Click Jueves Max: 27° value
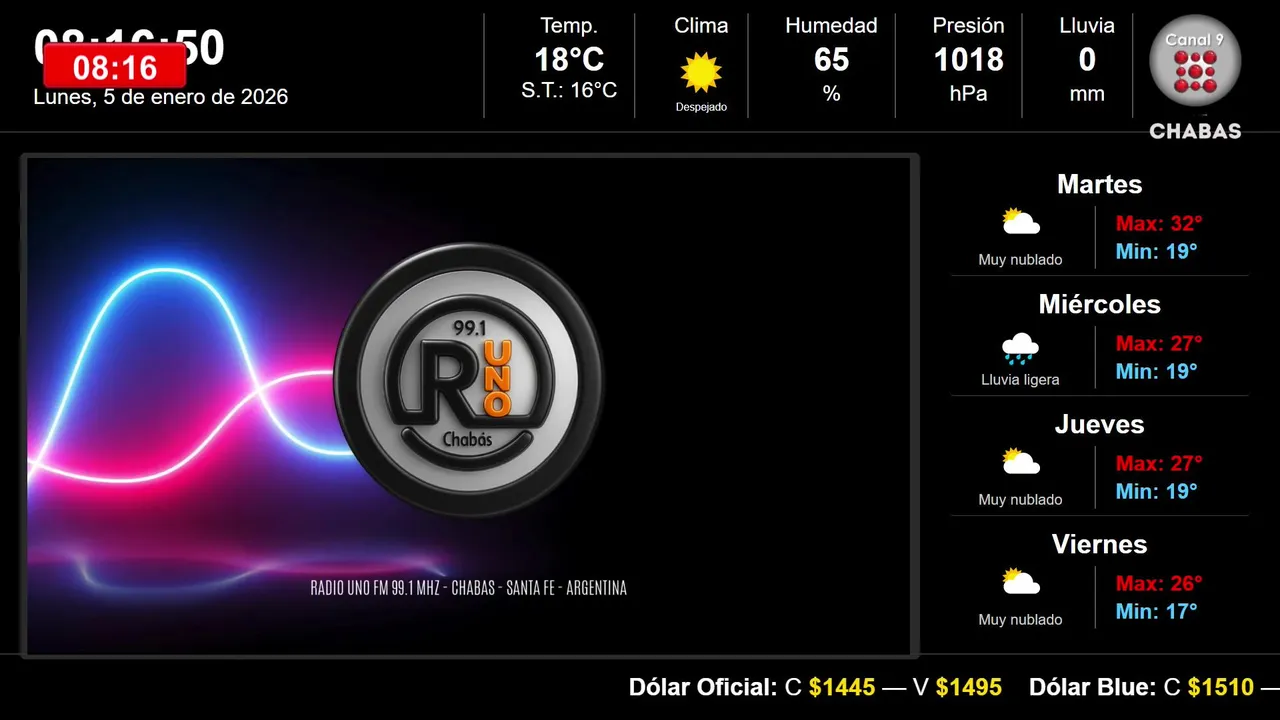Screen dimensions: 1280x720 [x=1159, y=463]
